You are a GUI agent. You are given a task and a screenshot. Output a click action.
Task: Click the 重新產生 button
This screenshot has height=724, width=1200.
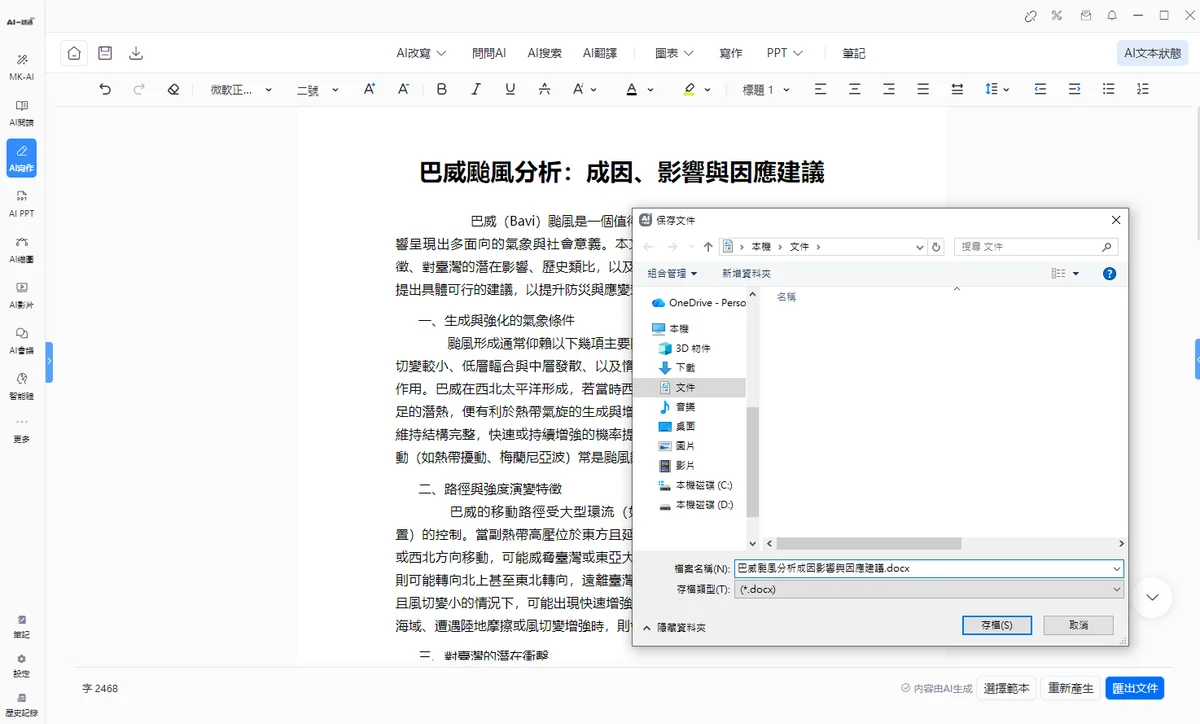pos(1070,688)
